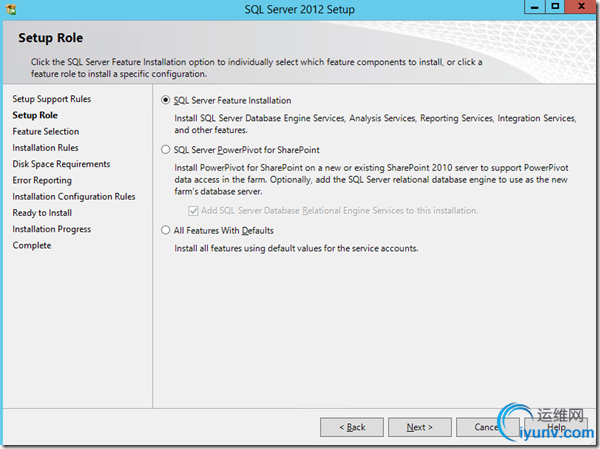Select Complete step in sidebar
Screen dimensions: 600x449
pos(32,245)
